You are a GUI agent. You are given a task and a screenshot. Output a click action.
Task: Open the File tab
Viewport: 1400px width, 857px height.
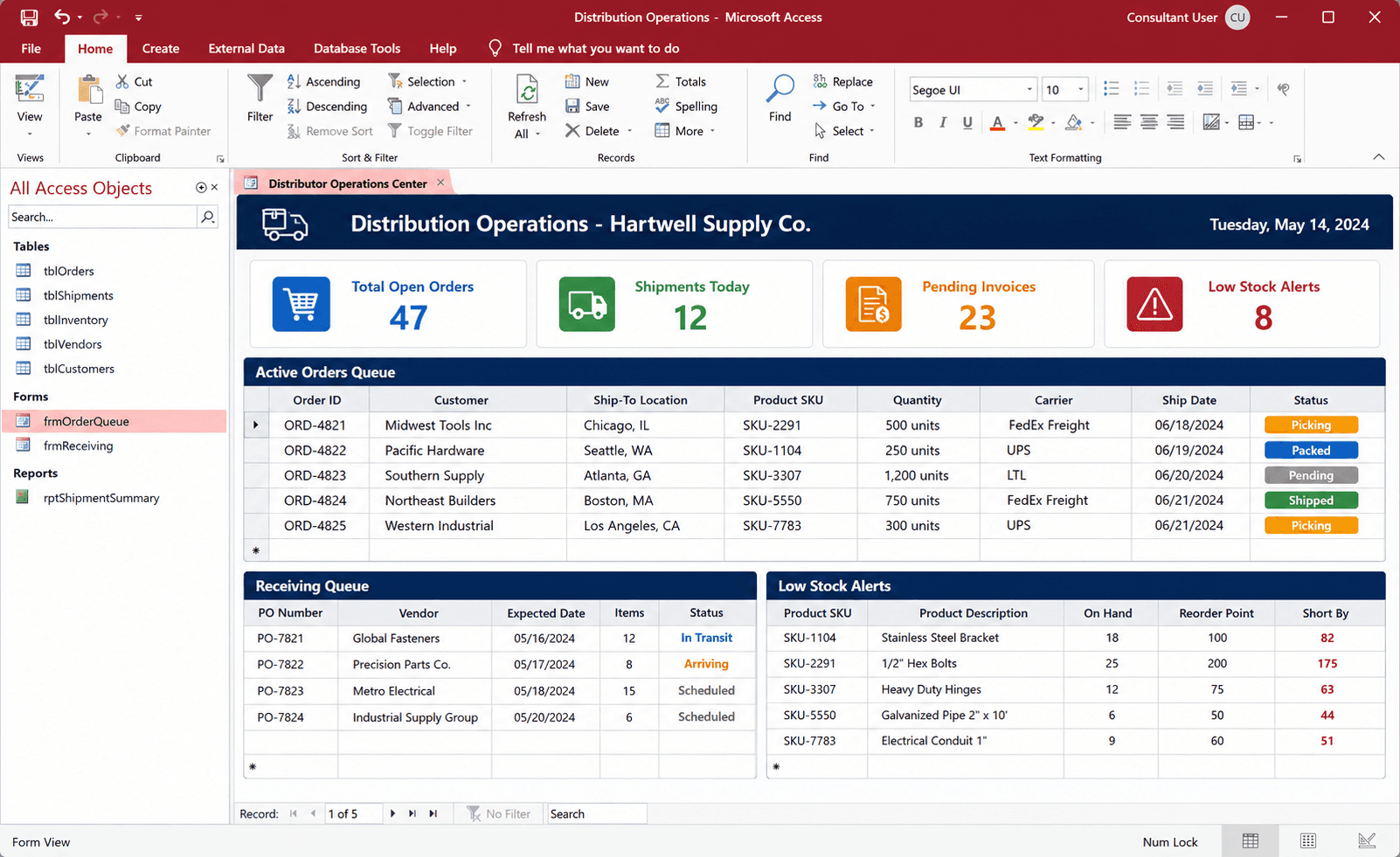31,48
